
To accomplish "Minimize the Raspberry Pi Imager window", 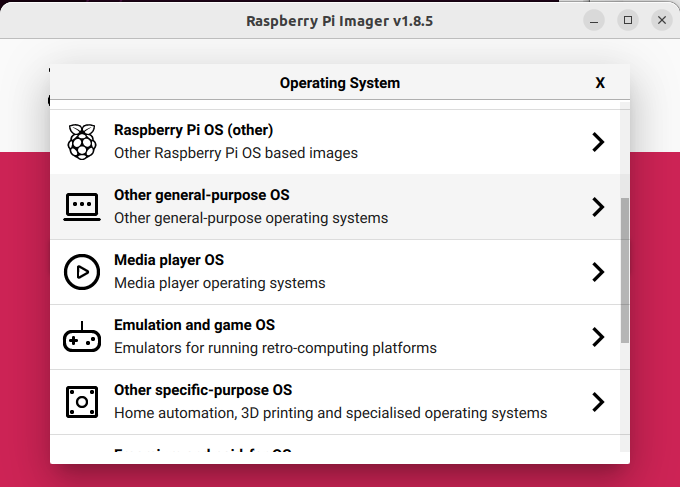I will tap(594, 20).
